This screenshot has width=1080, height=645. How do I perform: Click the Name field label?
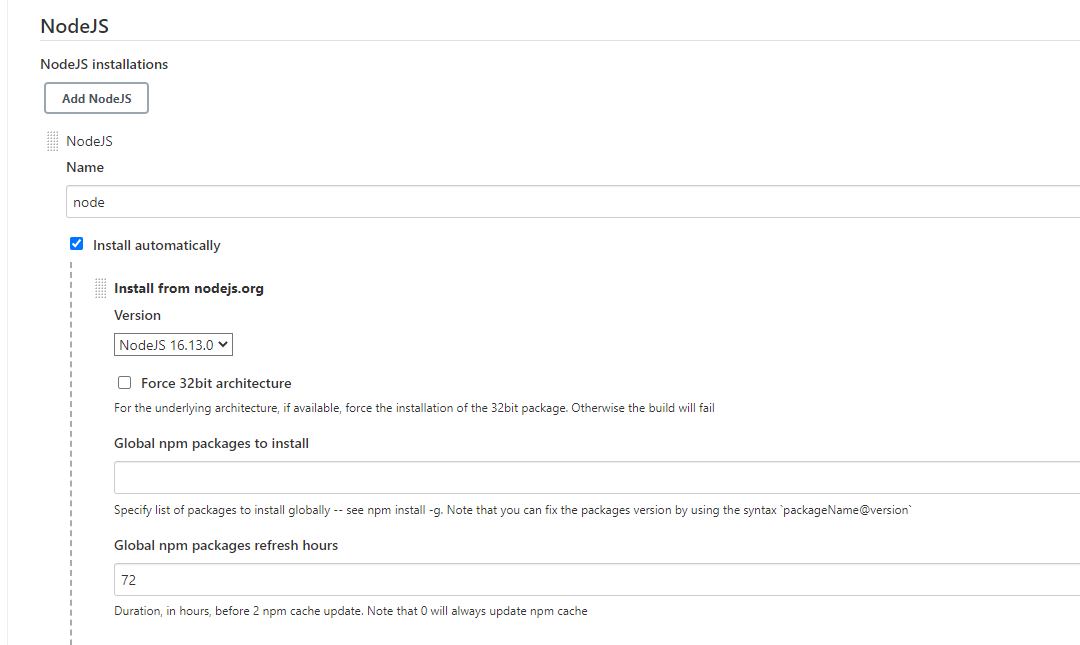pyautogui.click(x=85, y=167)
